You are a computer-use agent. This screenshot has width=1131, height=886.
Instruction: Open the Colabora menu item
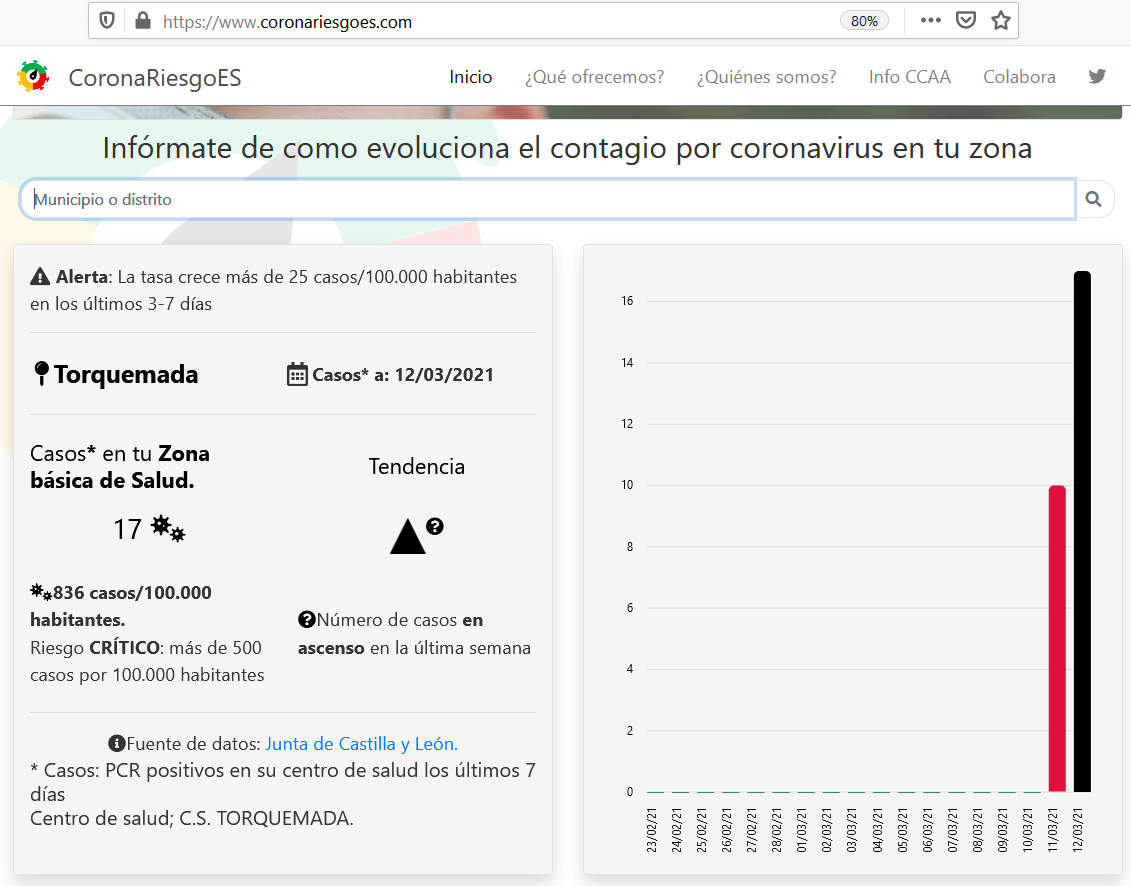(1019, 76)
